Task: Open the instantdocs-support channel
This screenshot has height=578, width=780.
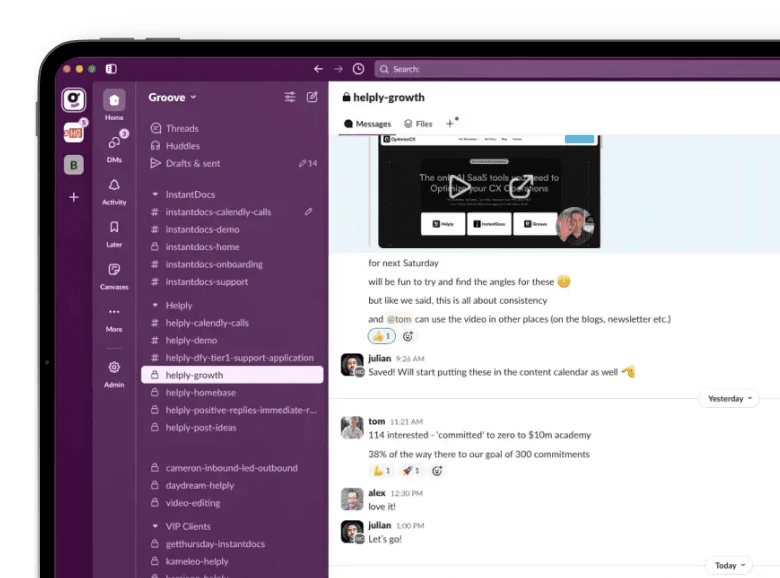Action: (x=232, y=282)
